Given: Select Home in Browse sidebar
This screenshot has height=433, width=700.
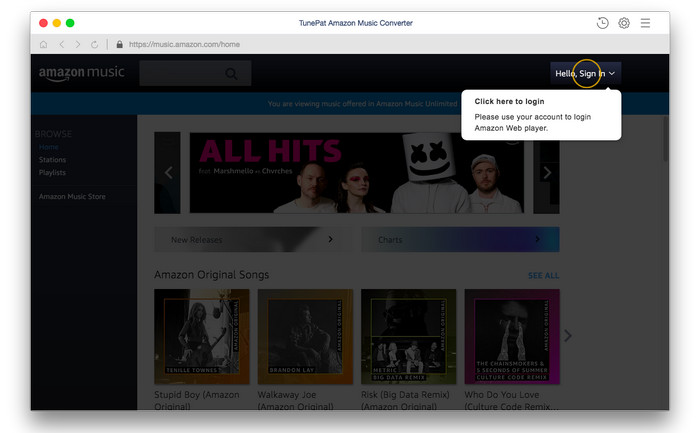Looking at the screenshot, I should tap(49, 147).
